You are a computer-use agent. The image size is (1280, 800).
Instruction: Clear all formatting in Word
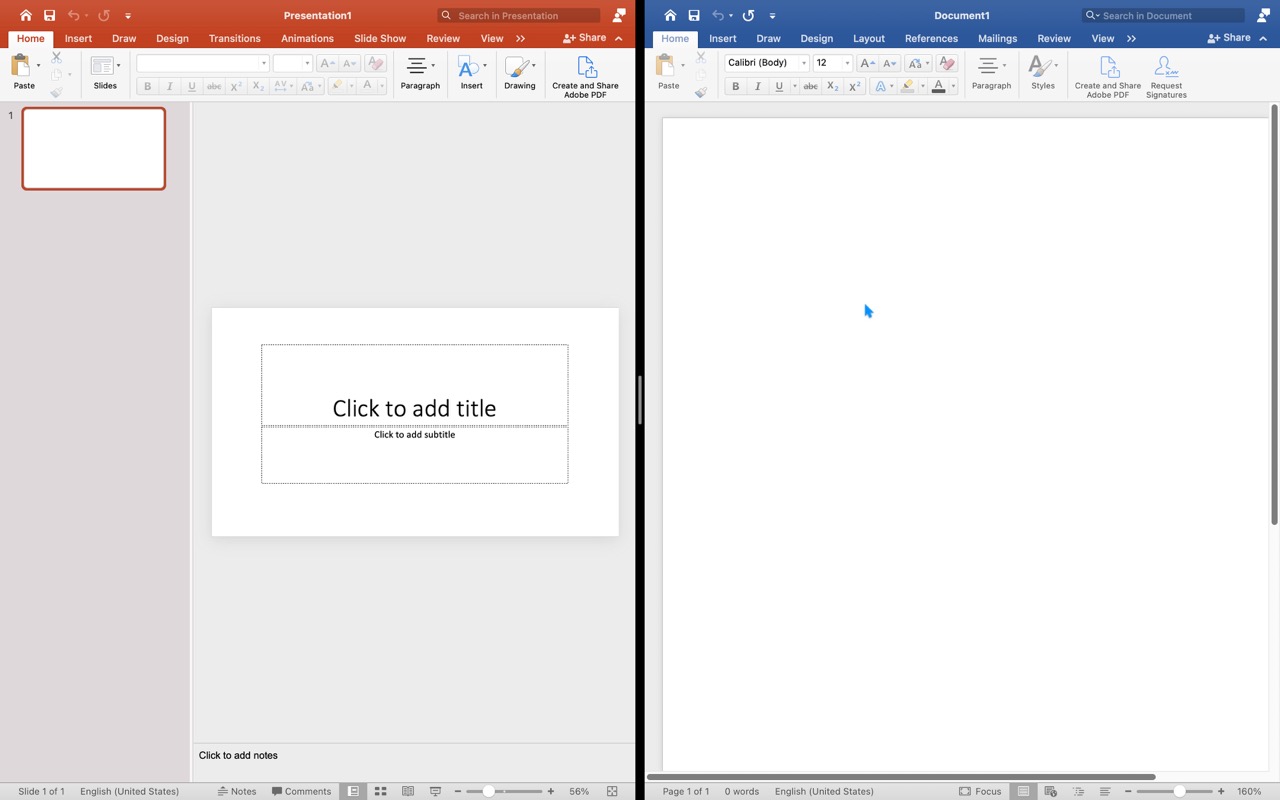946,62
